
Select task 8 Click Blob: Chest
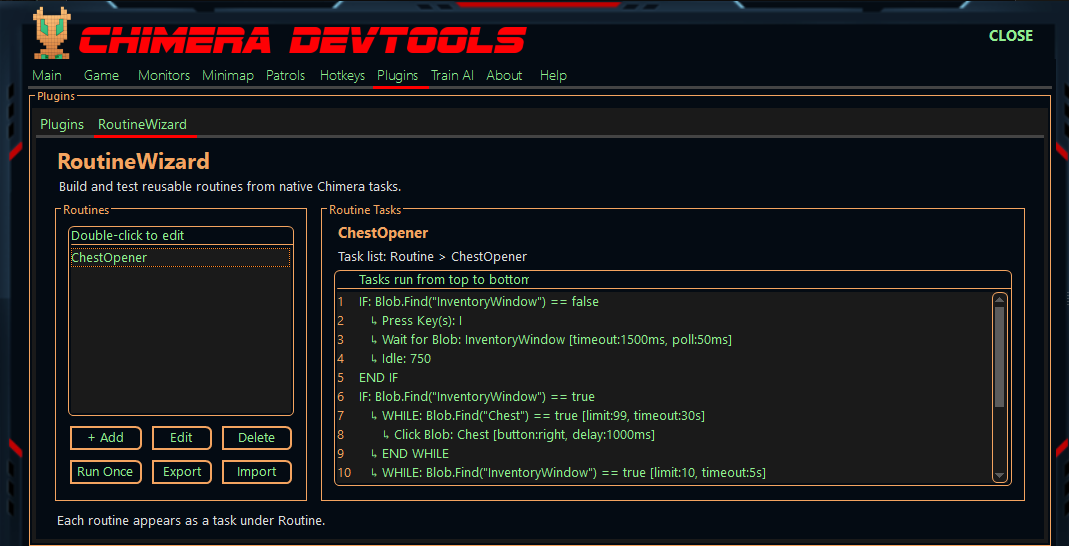(x=664, y=434)
